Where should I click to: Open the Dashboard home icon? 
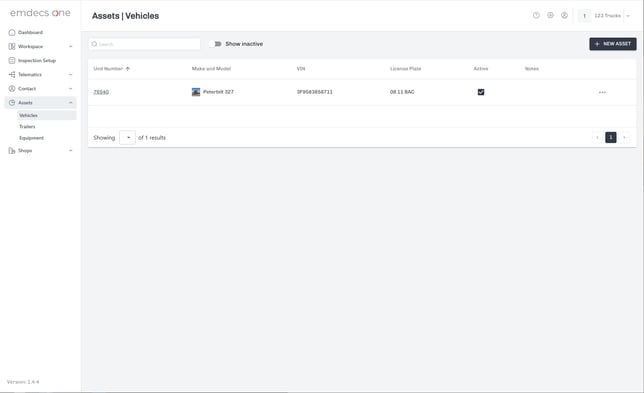12,32
